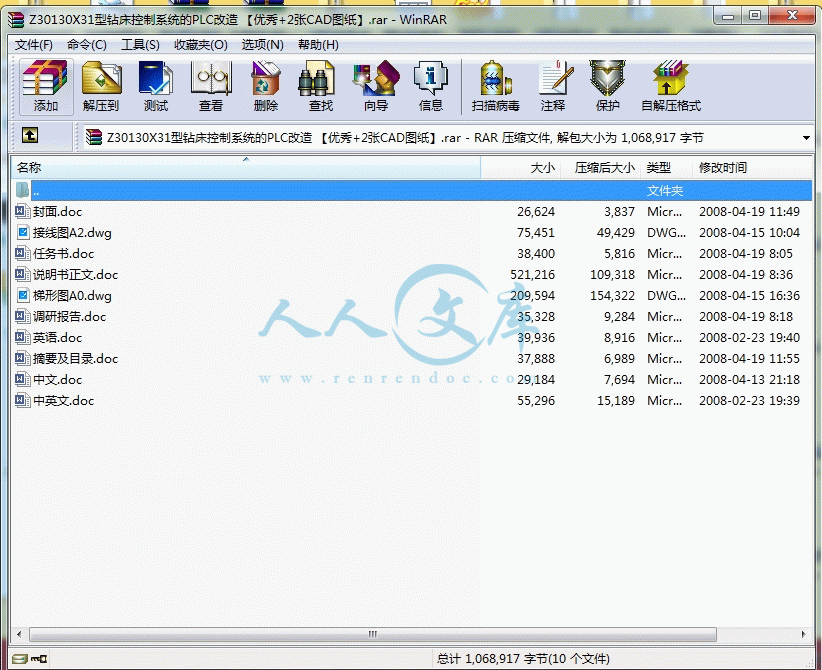The height and width of the screenshot is (670, 822).
Task: Click the WinRAR icon in title bar
Action: [16, 20]
